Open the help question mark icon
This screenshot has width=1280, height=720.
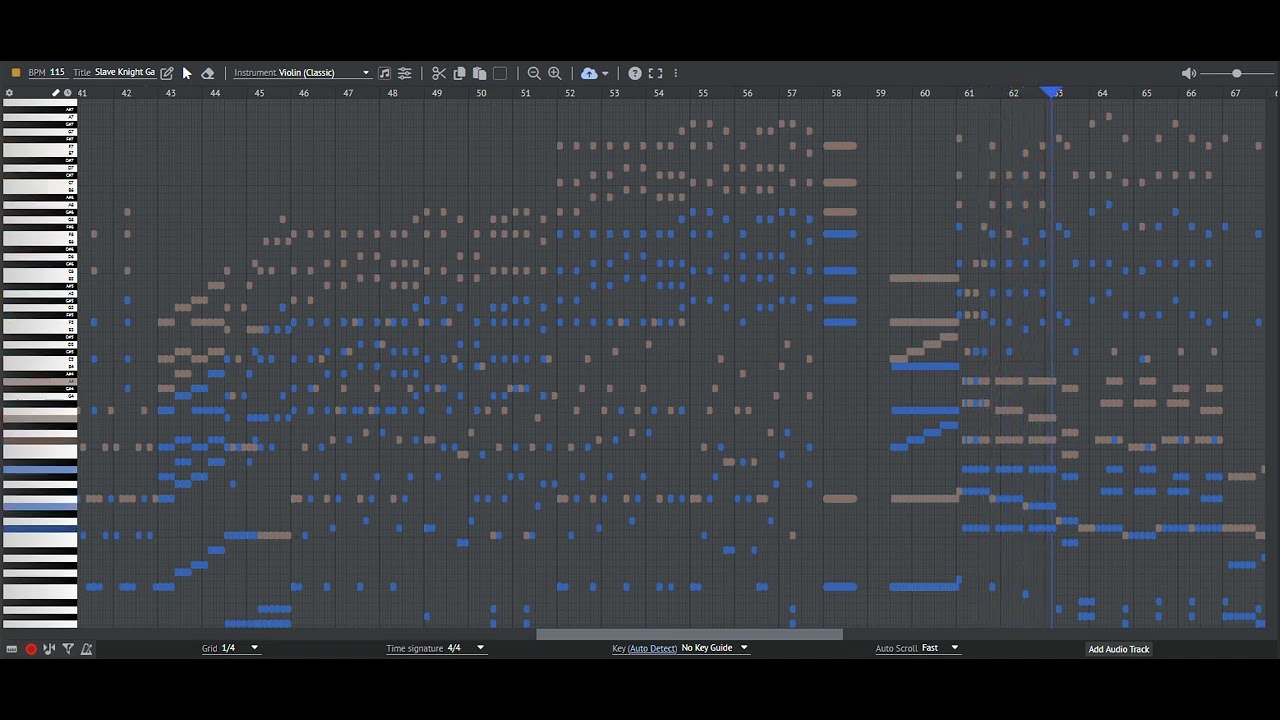pyautogui.click(x=635, y=73)
